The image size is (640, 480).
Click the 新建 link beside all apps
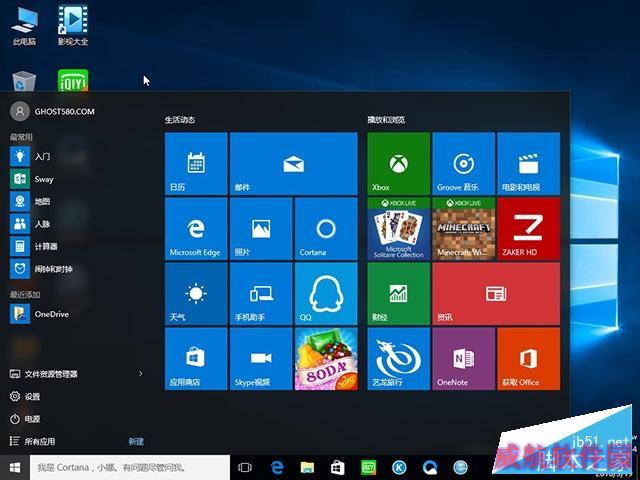pyautogui.click(x=136, y=441)
